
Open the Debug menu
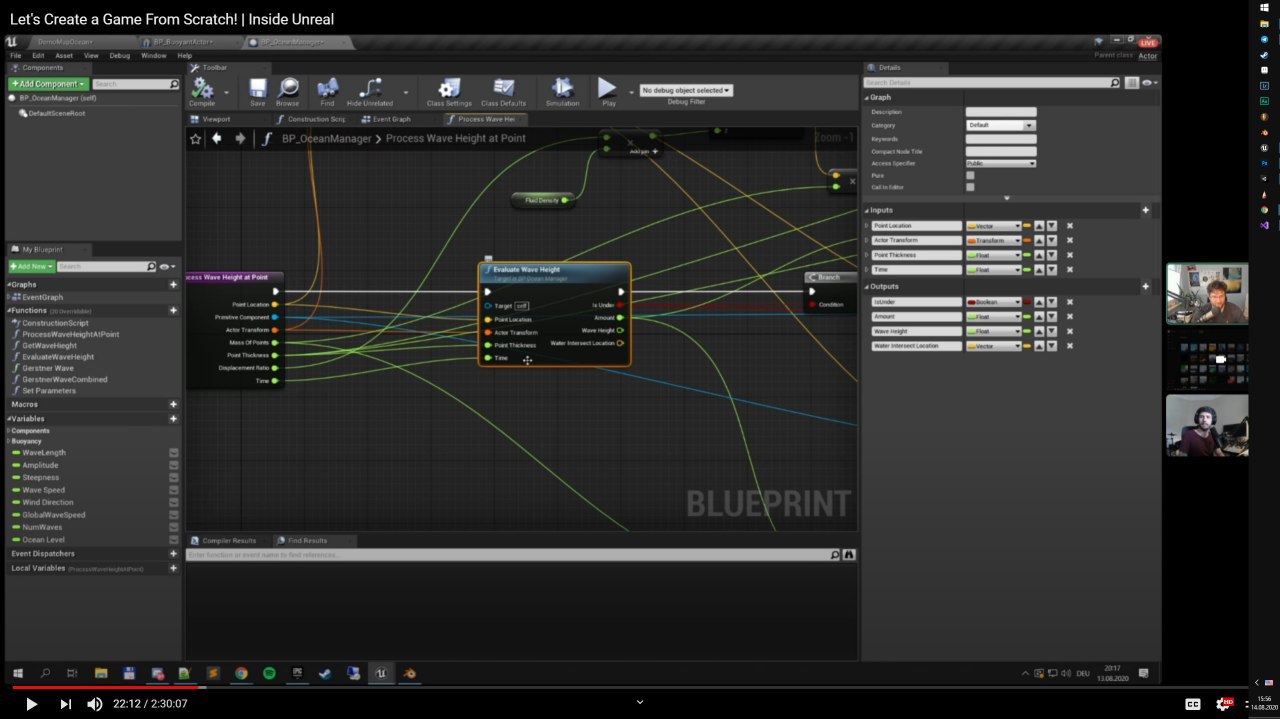[119, 56]
